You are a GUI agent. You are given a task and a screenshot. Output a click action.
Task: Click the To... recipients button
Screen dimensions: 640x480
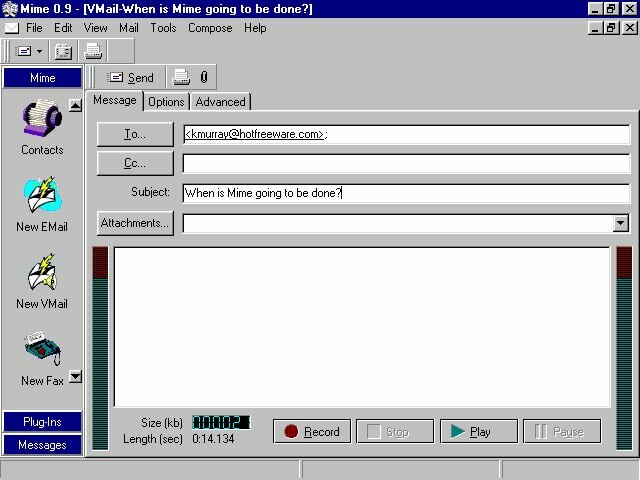tap(135, 134)
